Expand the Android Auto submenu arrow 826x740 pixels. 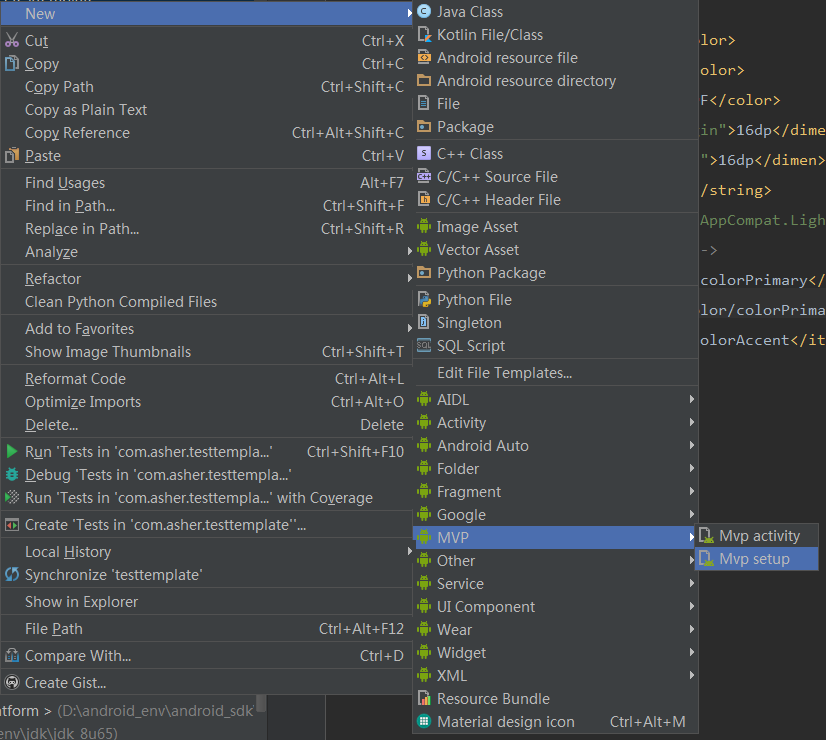692,446
